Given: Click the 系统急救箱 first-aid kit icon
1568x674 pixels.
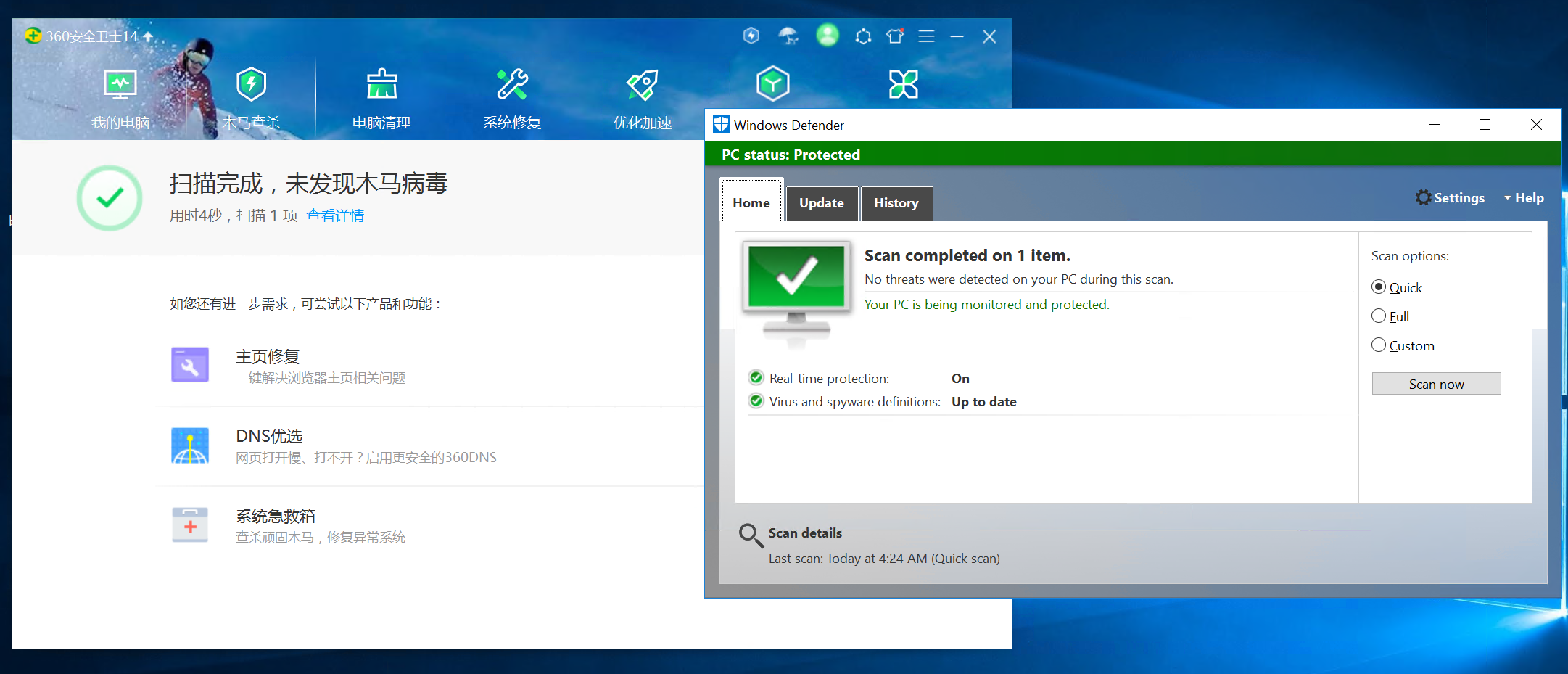Looking at the screenshot, I should [190, 525].
